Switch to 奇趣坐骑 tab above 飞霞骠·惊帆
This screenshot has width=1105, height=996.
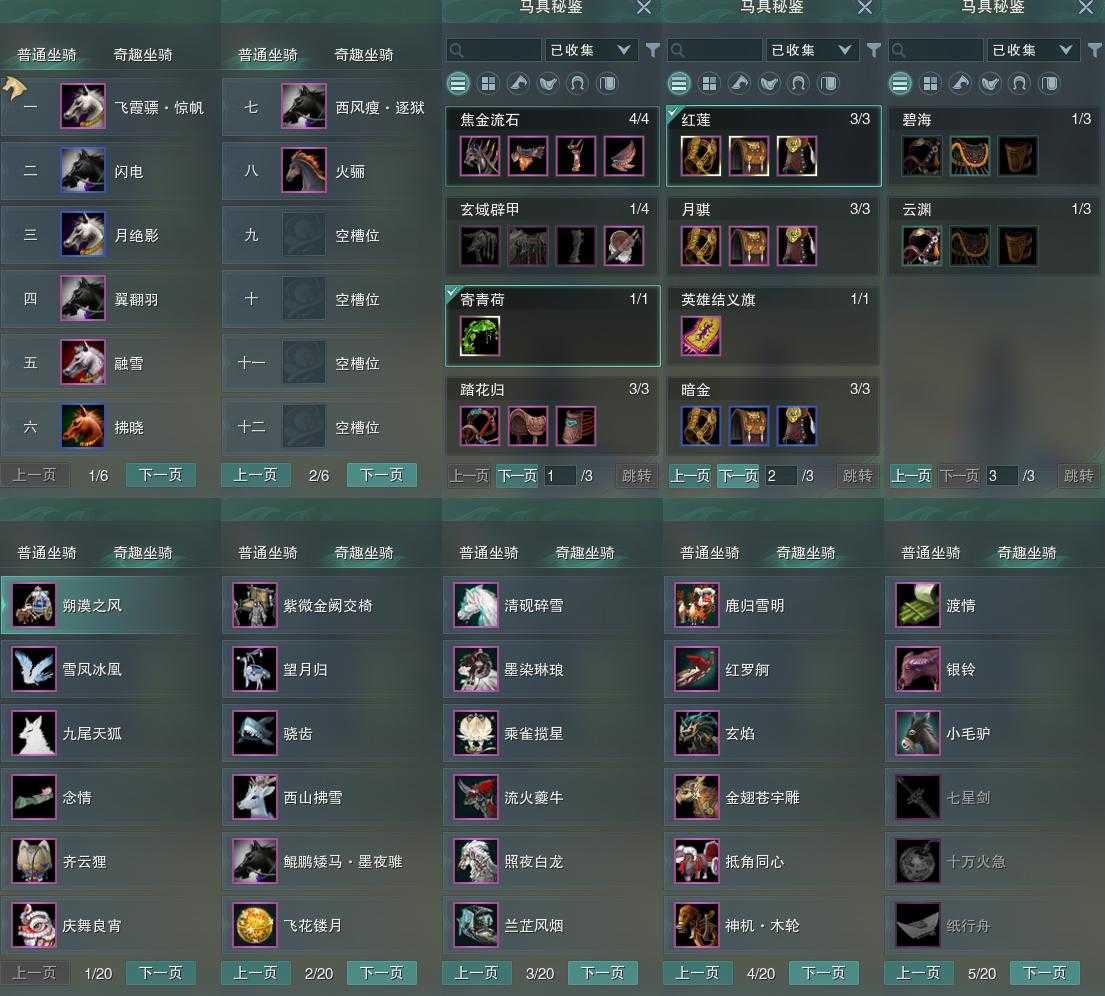[x=143, y=55]
